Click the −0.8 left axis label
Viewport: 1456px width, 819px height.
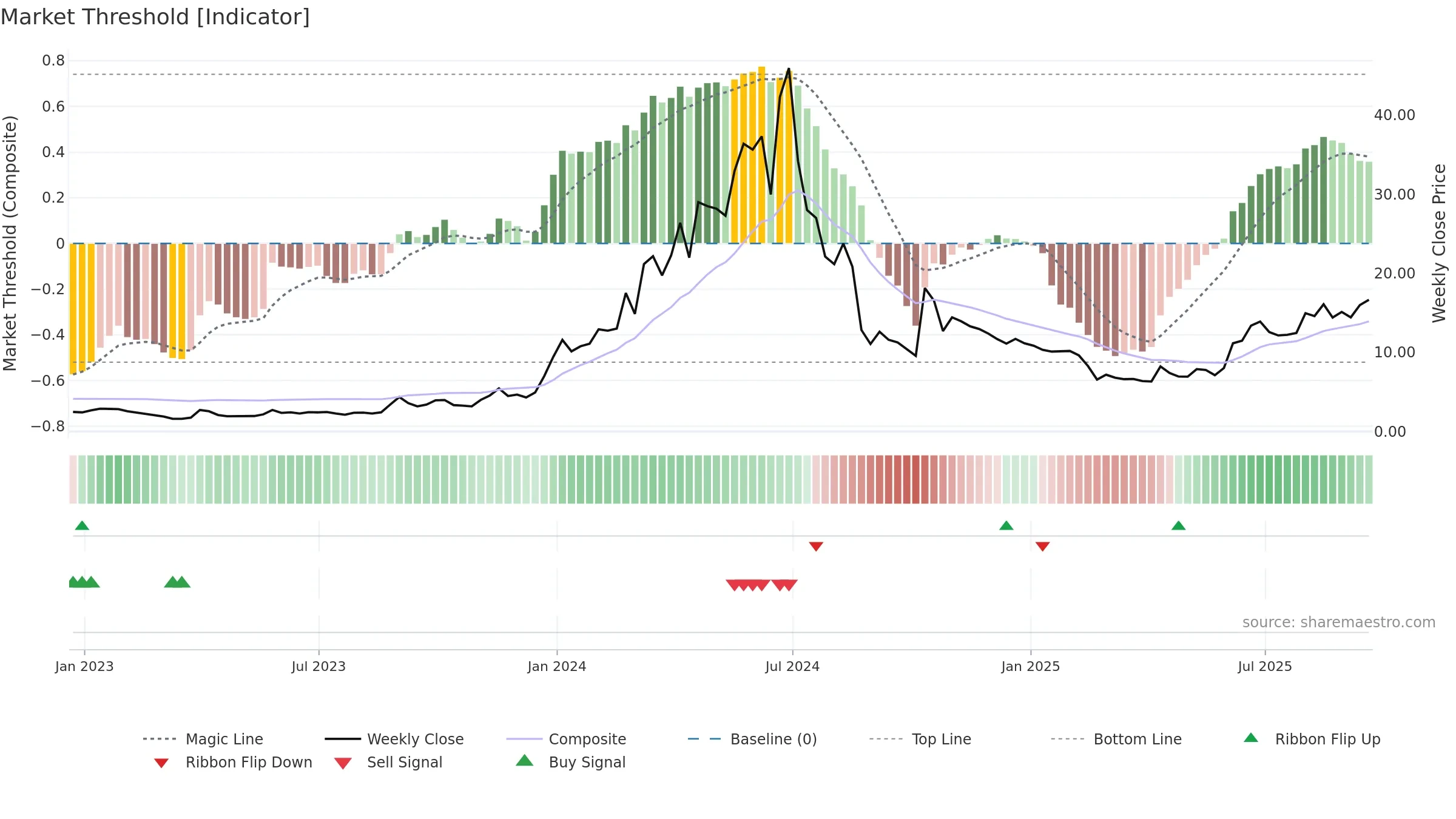(48, 426)
